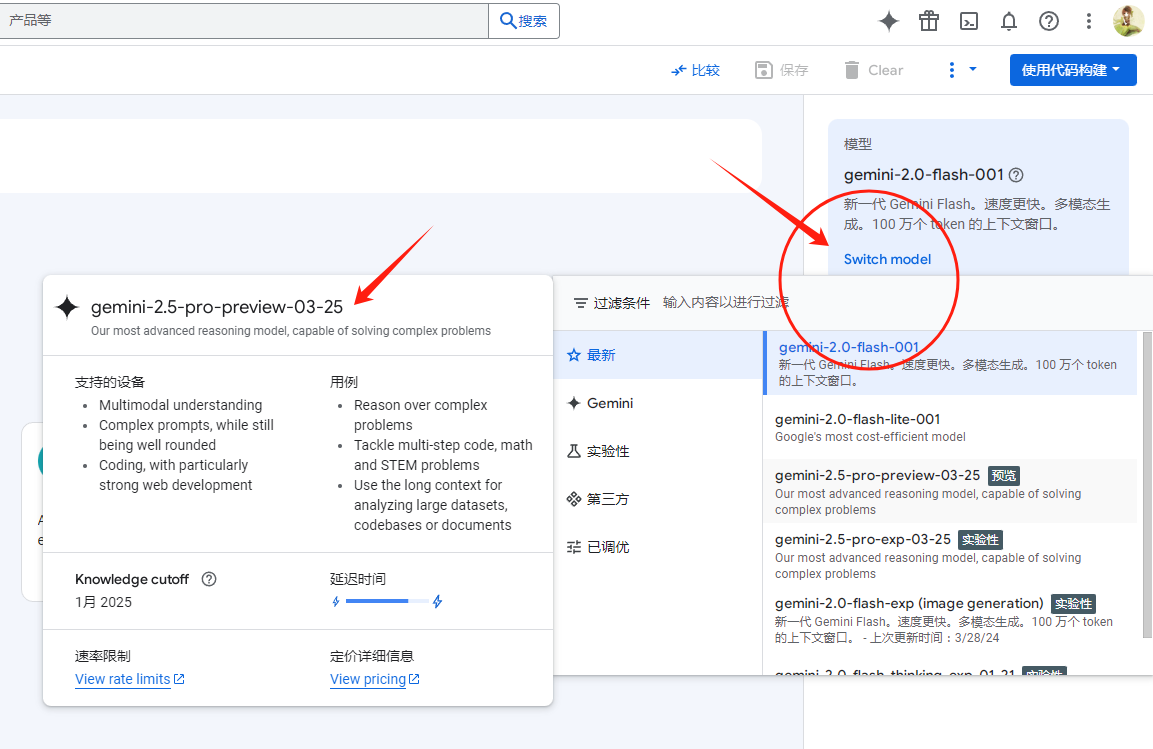Open the blue three-dot toolbar menu
The image size is (1153, 749).
[952, 70]
